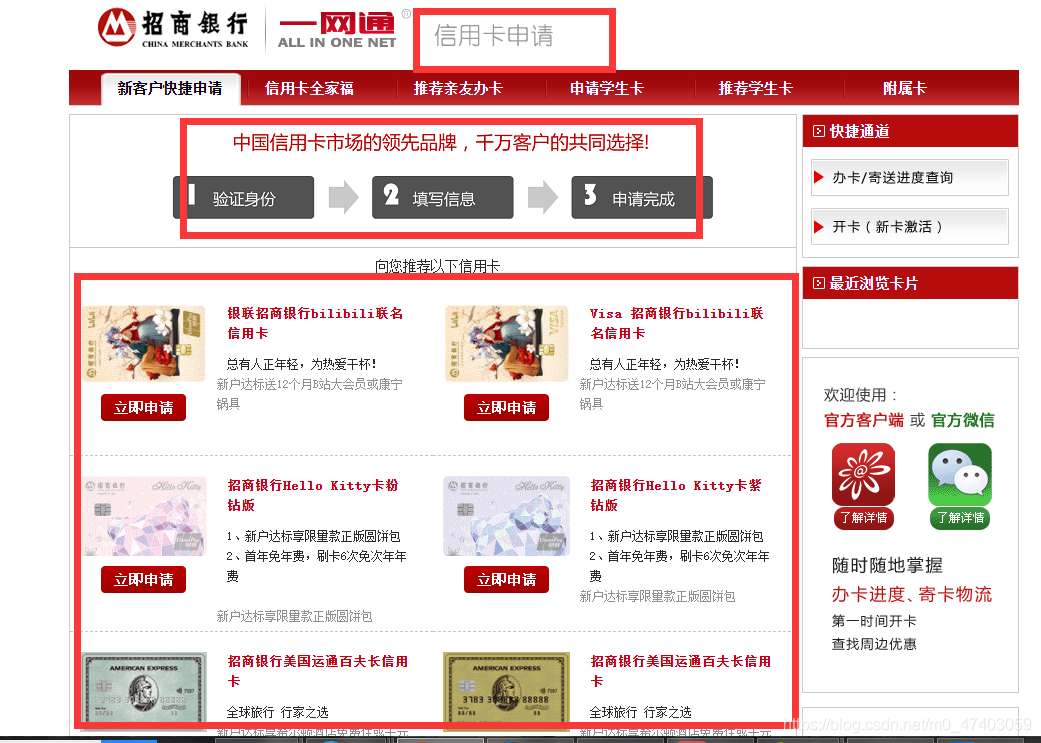
Task: Open the 信用卡全家福 tab
Action: pos(309,88)
